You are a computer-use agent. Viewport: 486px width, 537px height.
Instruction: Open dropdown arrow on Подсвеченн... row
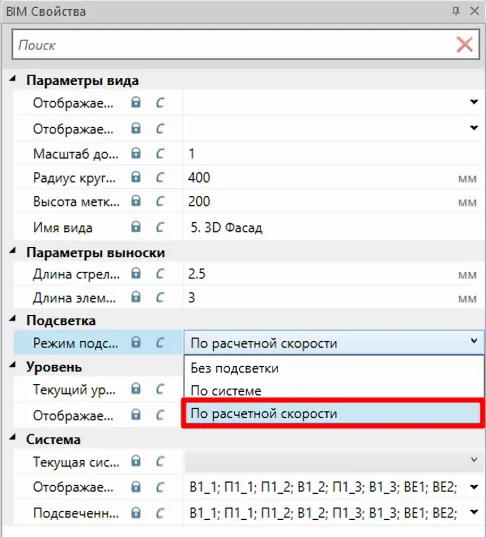[x=474, y=512]
